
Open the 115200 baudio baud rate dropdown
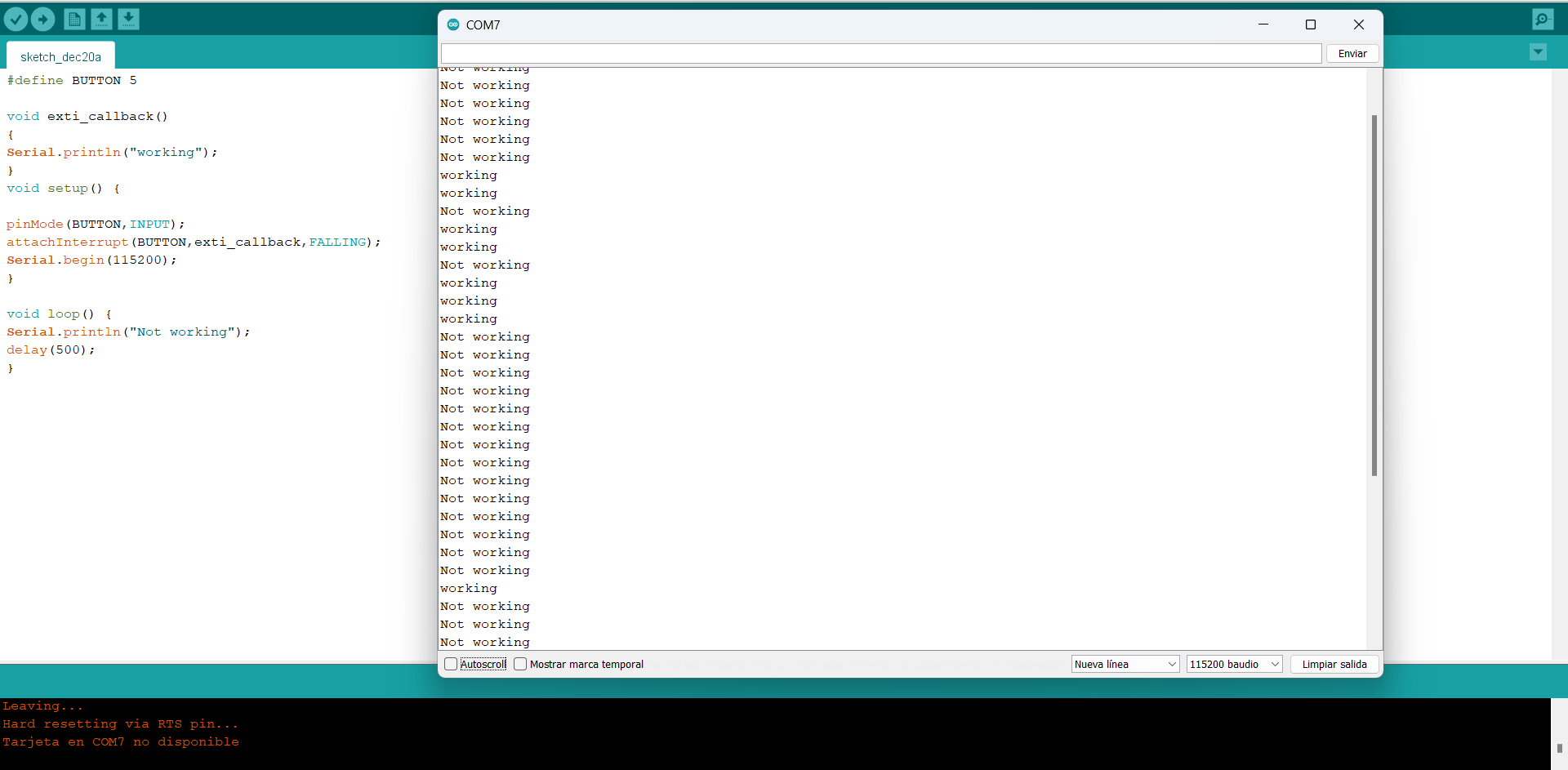(1233, 664)
